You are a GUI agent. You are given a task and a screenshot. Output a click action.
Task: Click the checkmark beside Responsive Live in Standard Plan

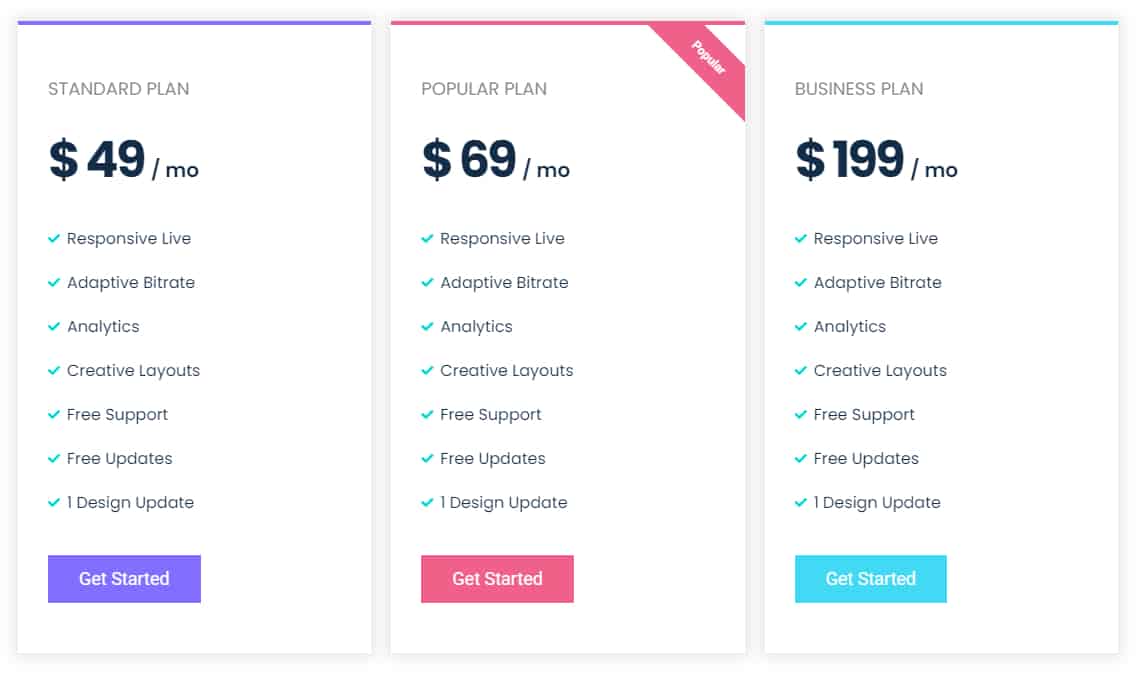coord(53,238)
